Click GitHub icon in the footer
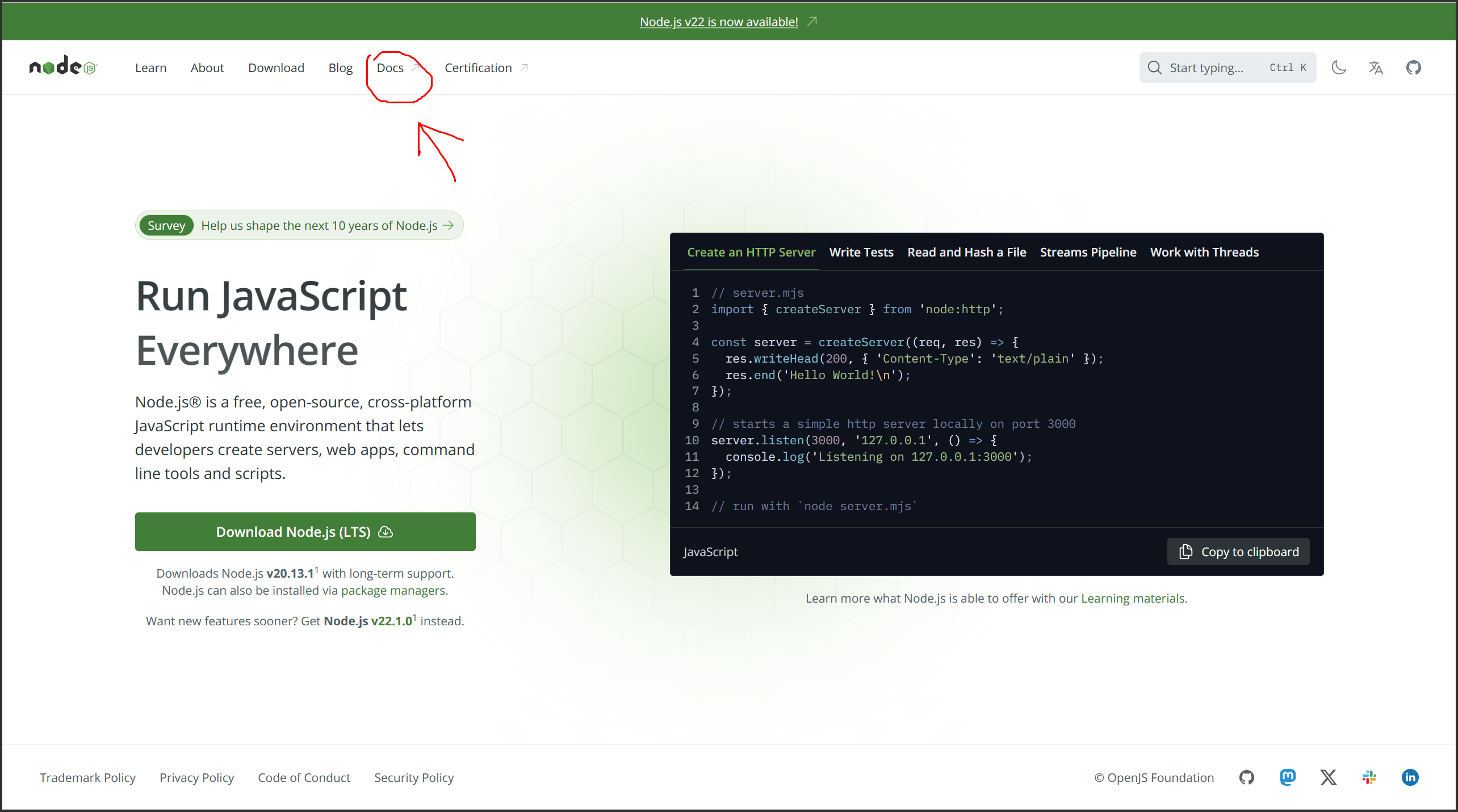 click(x=1246, y=777)
